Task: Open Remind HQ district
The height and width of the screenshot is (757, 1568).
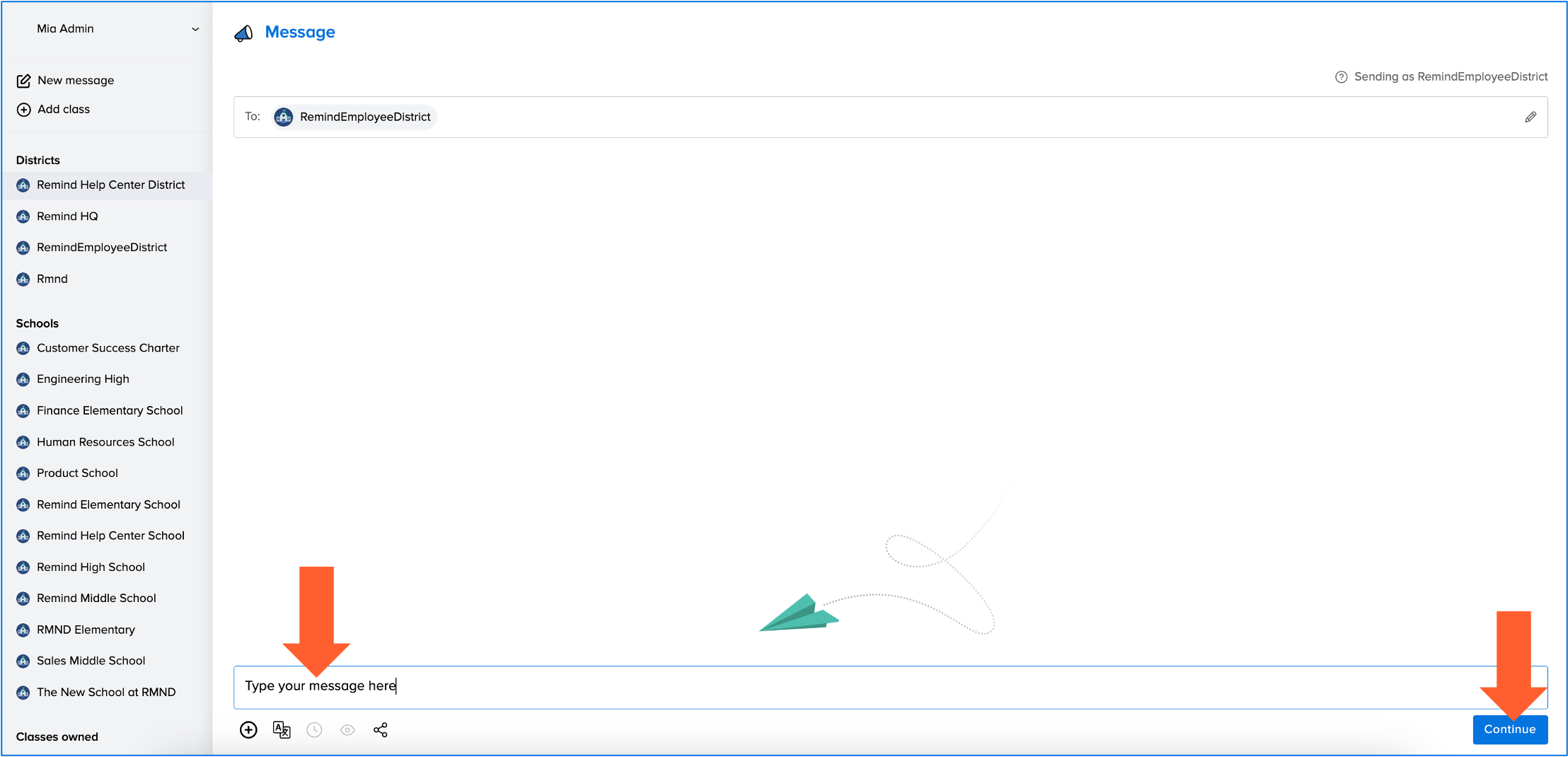Action: click(x=67, y=216)
